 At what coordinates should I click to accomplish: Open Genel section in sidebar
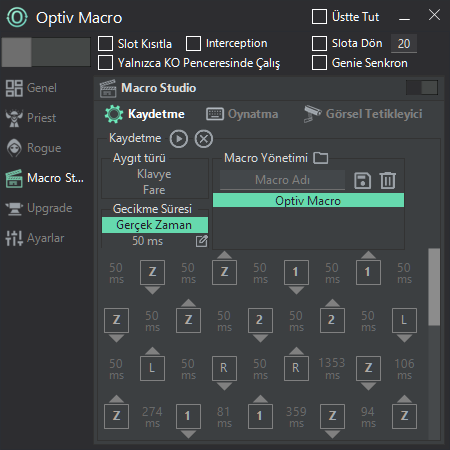pyautogui.click(x=31, y=88)
